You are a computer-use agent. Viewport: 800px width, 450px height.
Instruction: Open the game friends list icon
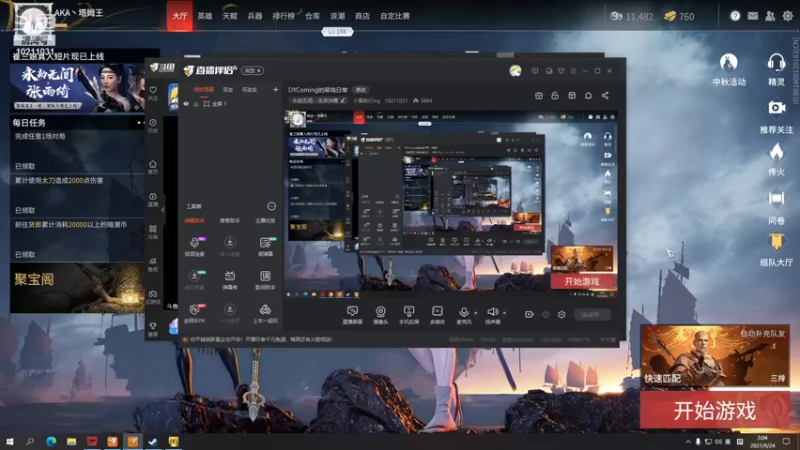click(770, 16)
